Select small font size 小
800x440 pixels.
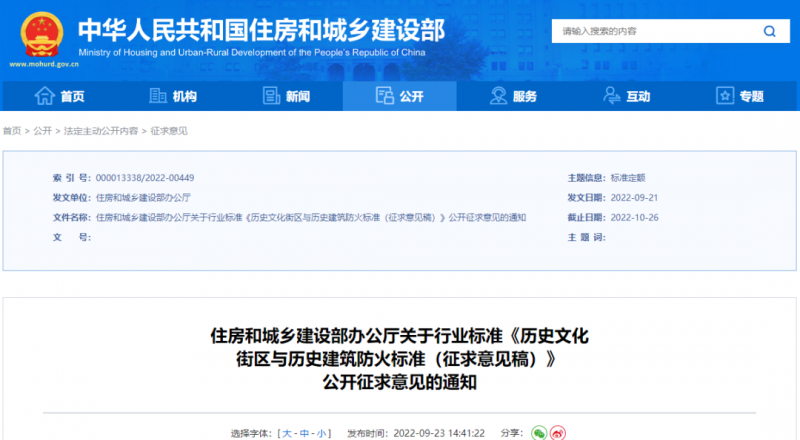pyautogui.click(x=321, y=433)
